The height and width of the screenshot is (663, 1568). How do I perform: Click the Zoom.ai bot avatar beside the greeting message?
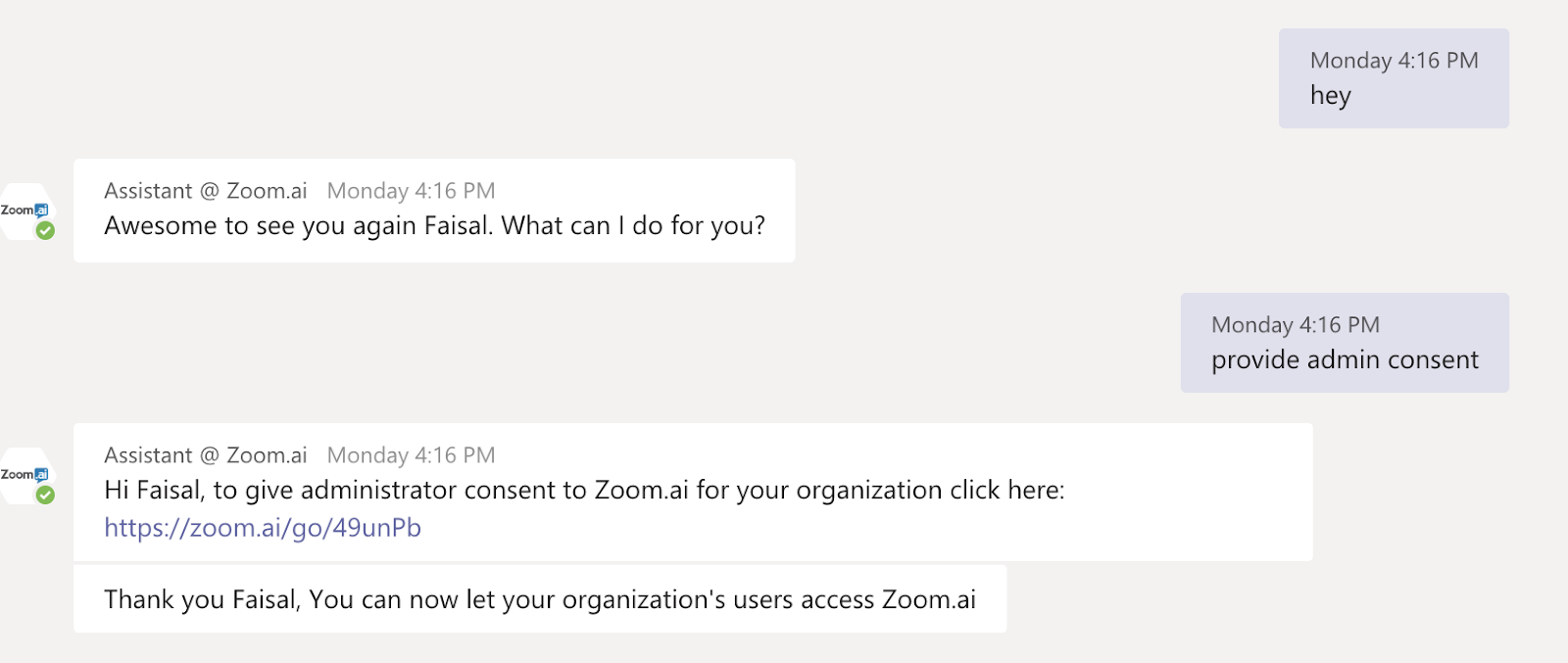26,212
